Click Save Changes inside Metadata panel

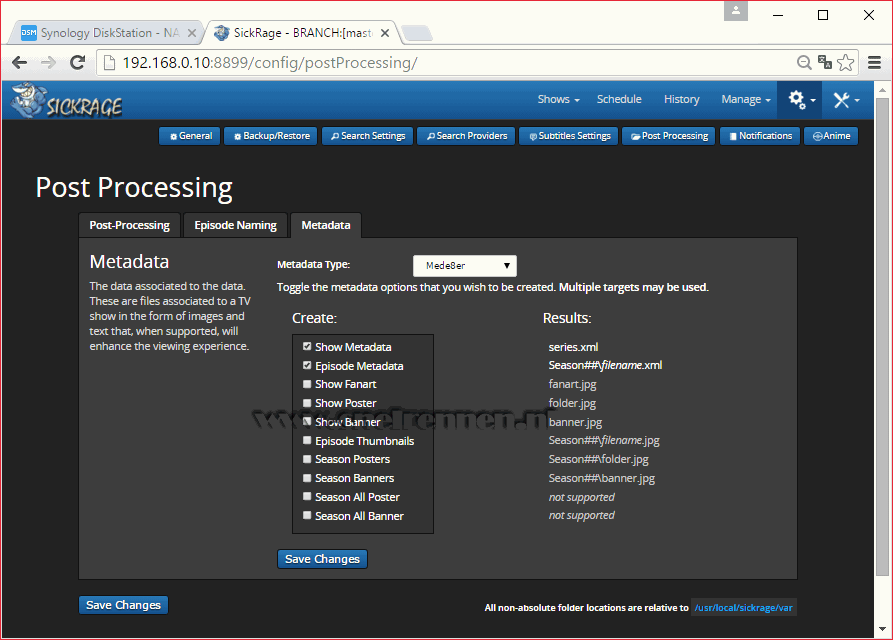[322, 559]
